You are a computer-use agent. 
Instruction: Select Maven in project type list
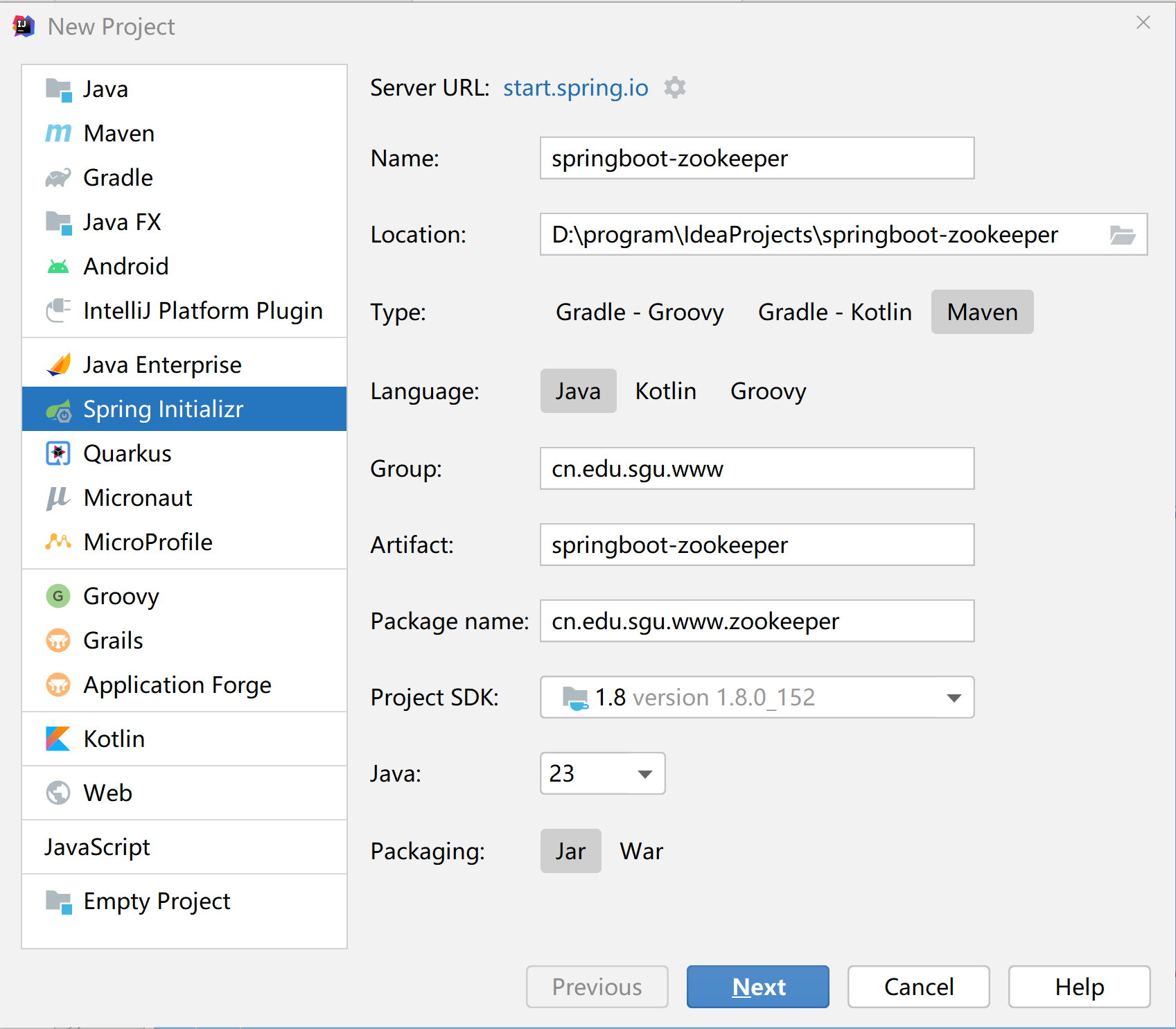tap(184, 133)
